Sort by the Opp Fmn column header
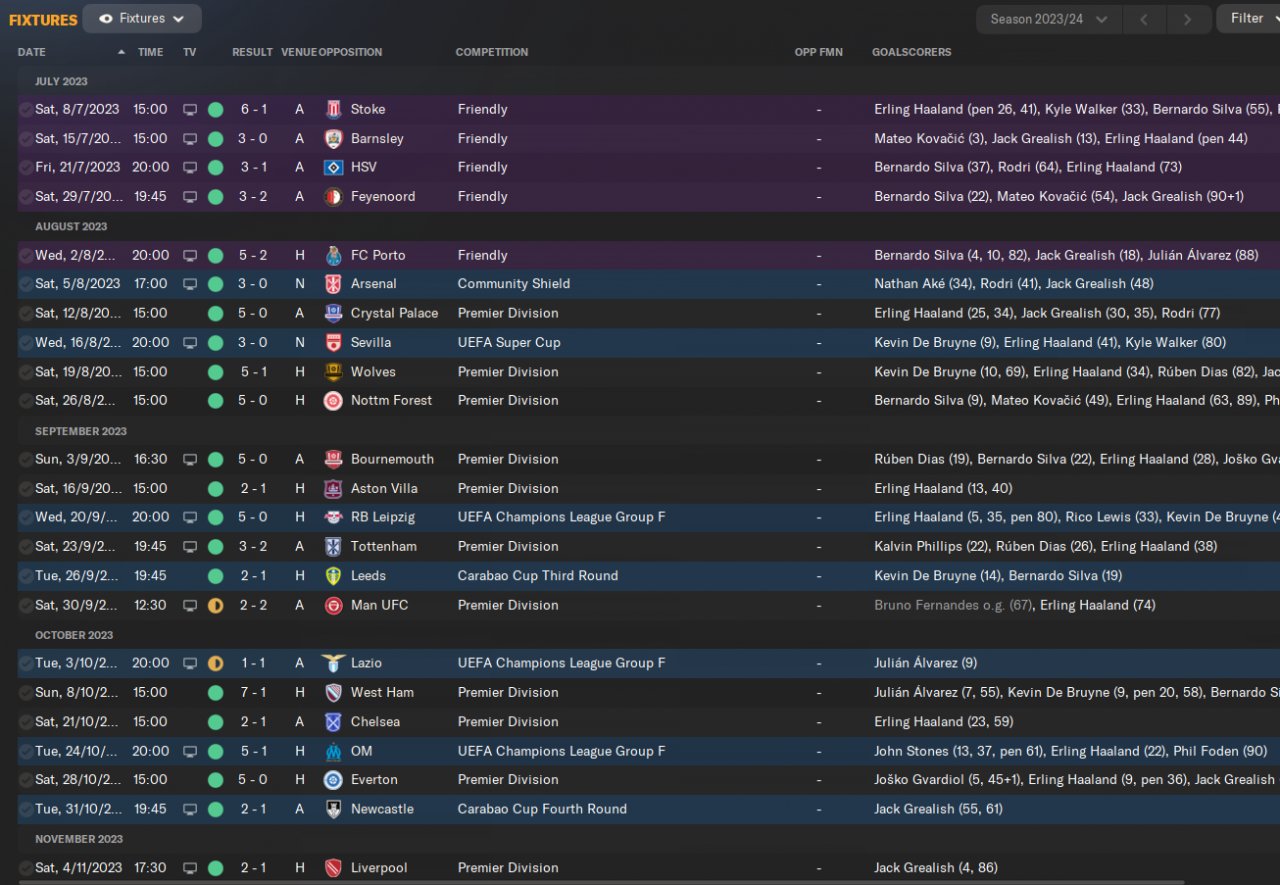 pos(819,52)
